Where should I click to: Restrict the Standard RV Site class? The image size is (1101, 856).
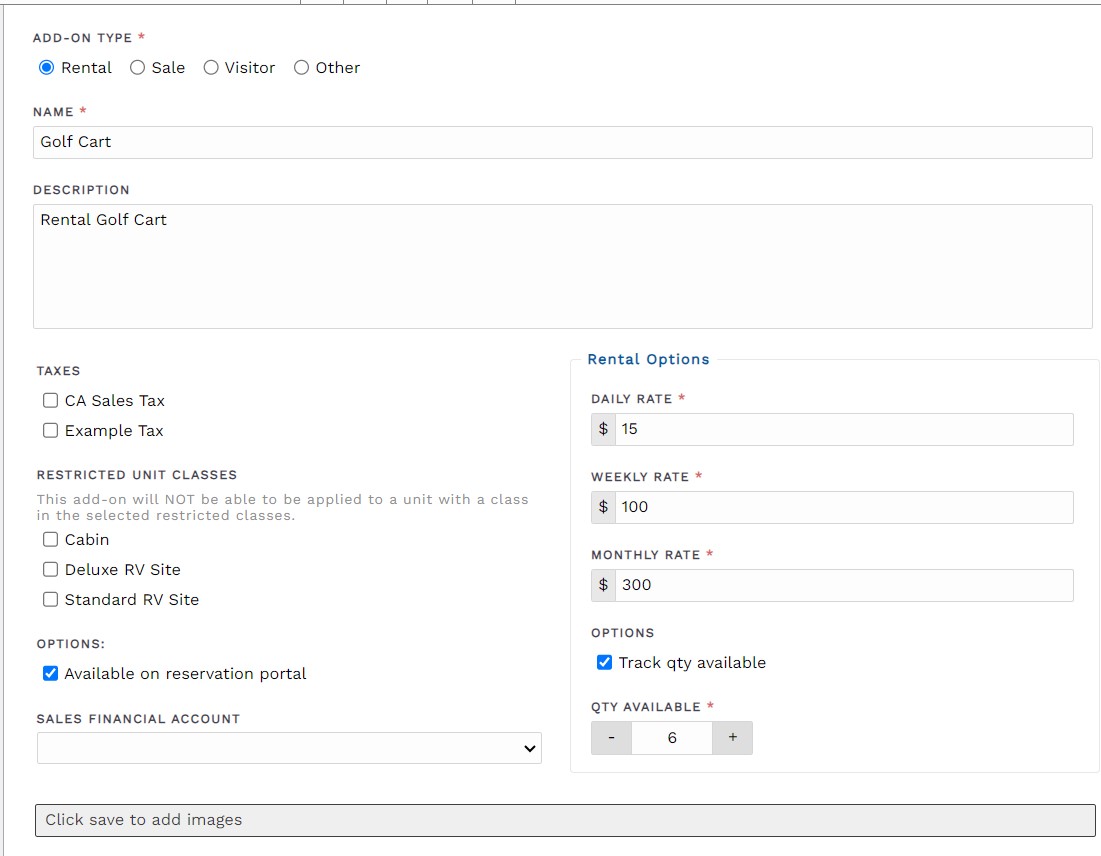tap(51, 600)
